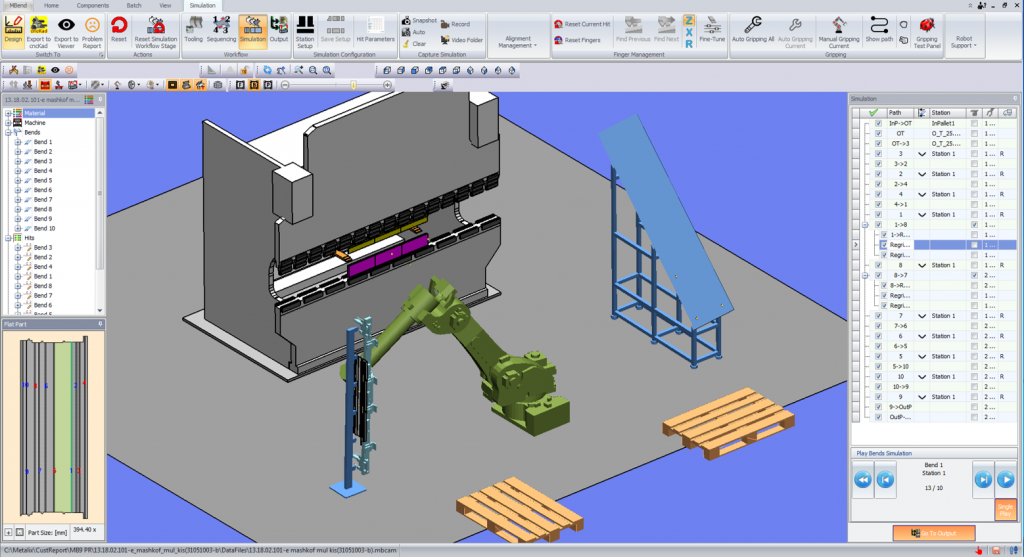This screenshot has width=1024, height=557.
Task: Rewind the bends simulation to start
Action: [863, 480]
